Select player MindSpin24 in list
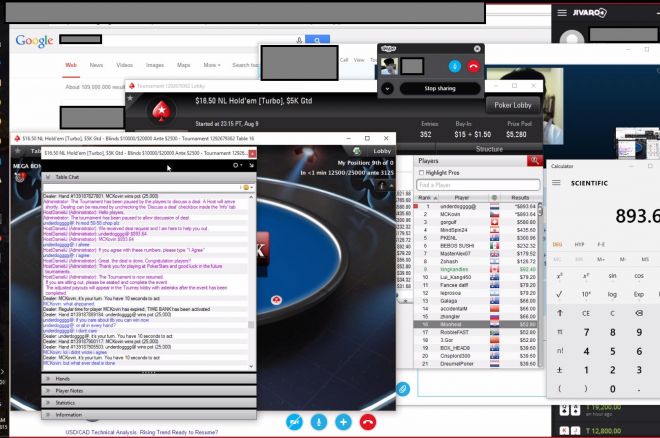 pos(475,230)
